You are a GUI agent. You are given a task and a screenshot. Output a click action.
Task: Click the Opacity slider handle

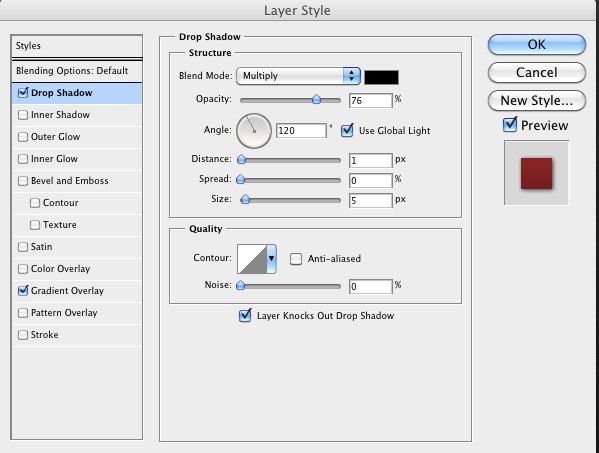pos(316,100)
